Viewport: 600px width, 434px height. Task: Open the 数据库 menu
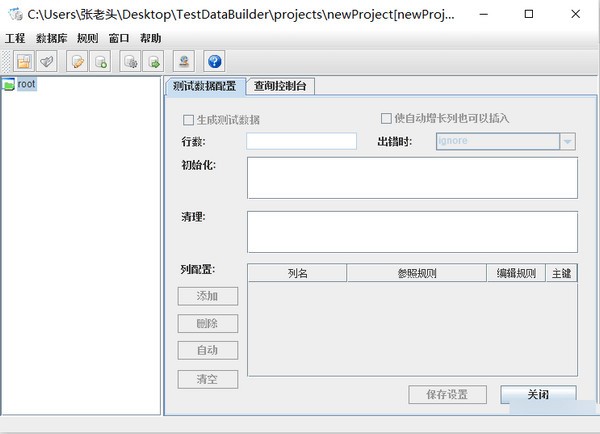click(50, 38)
